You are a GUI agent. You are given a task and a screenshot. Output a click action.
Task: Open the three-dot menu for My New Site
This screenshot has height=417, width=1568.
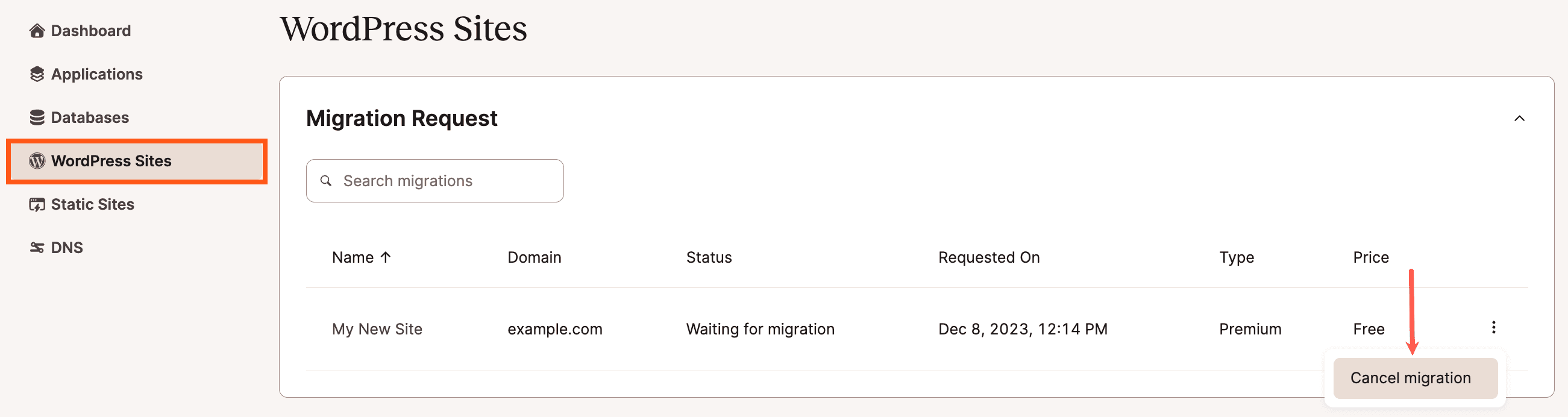pyautogui.click(x=1493, y=327)
